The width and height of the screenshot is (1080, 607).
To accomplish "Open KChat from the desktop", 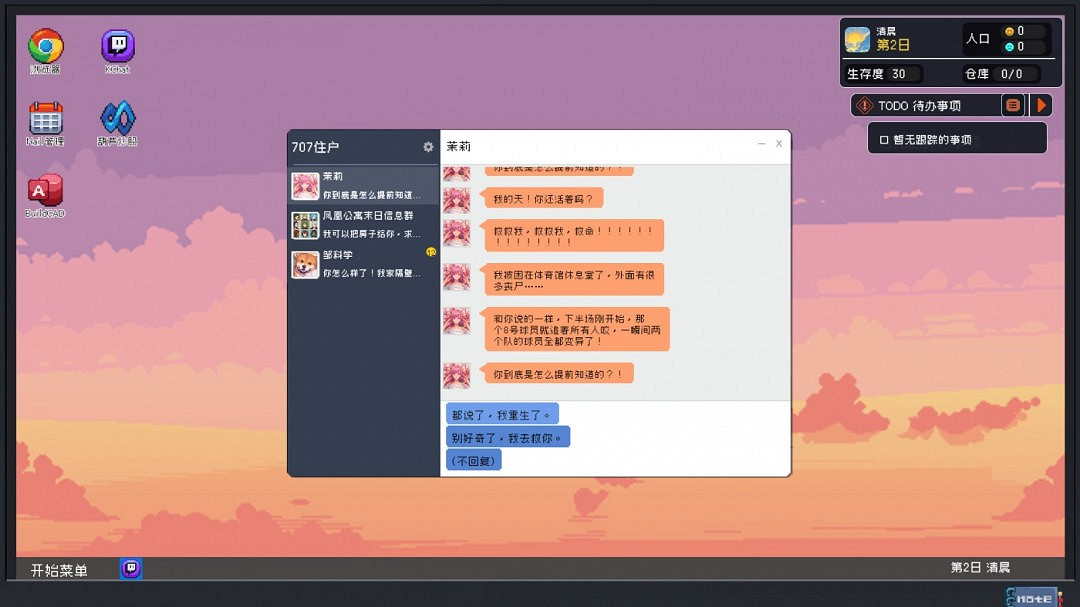I will 117,43.
